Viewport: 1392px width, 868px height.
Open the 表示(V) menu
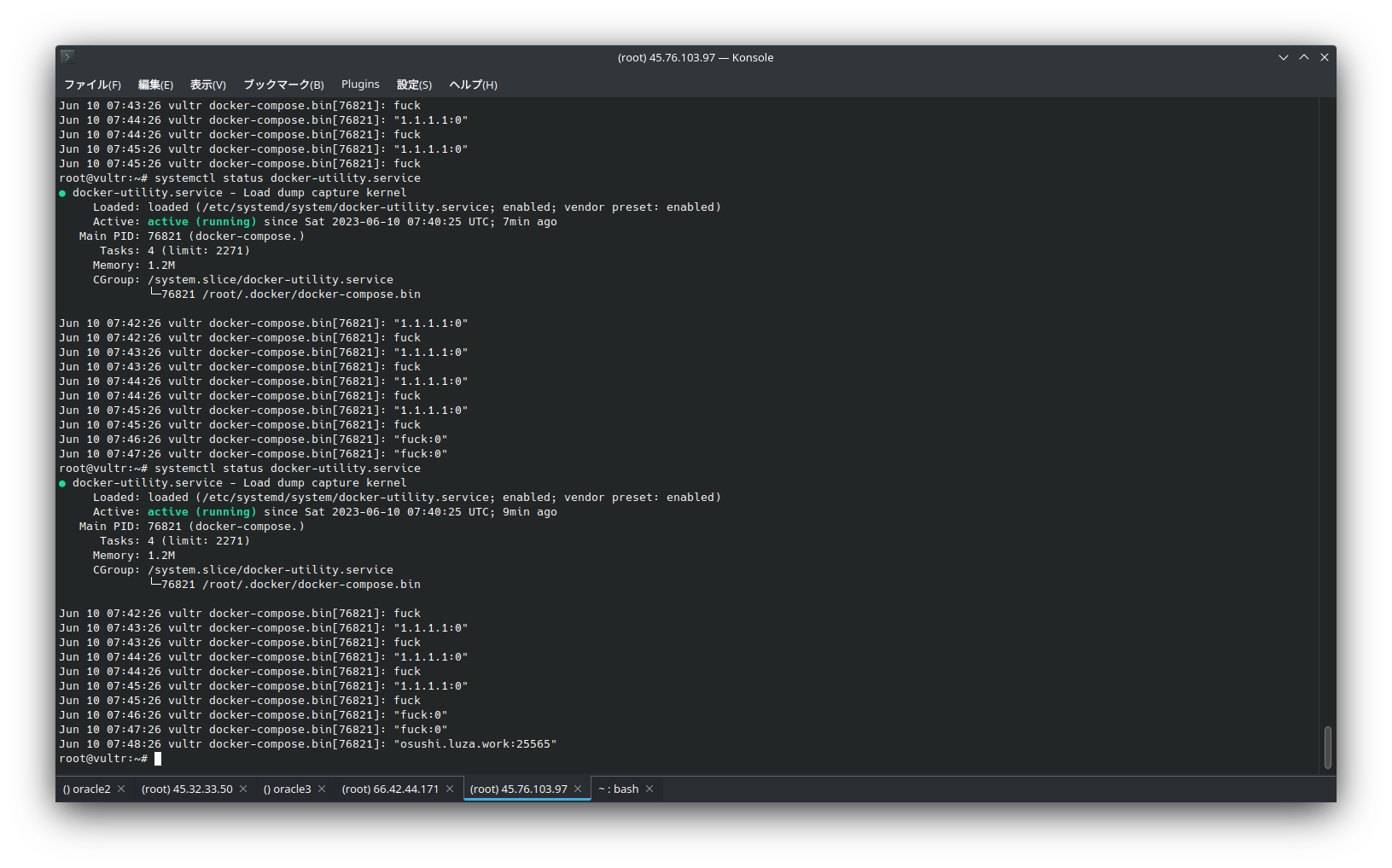click(x=207, y=84)
